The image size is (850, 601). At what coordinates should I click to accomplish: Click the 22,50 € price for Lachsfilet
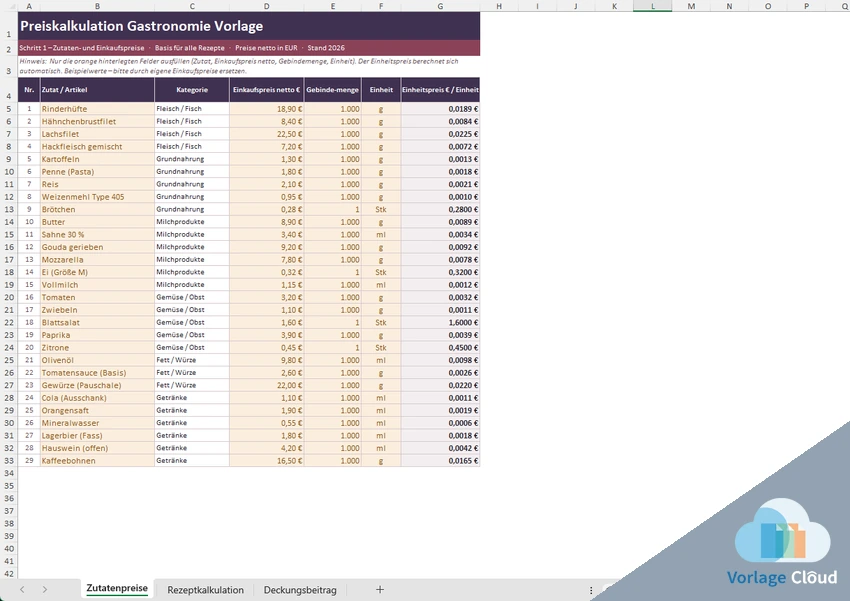(266, 134)
